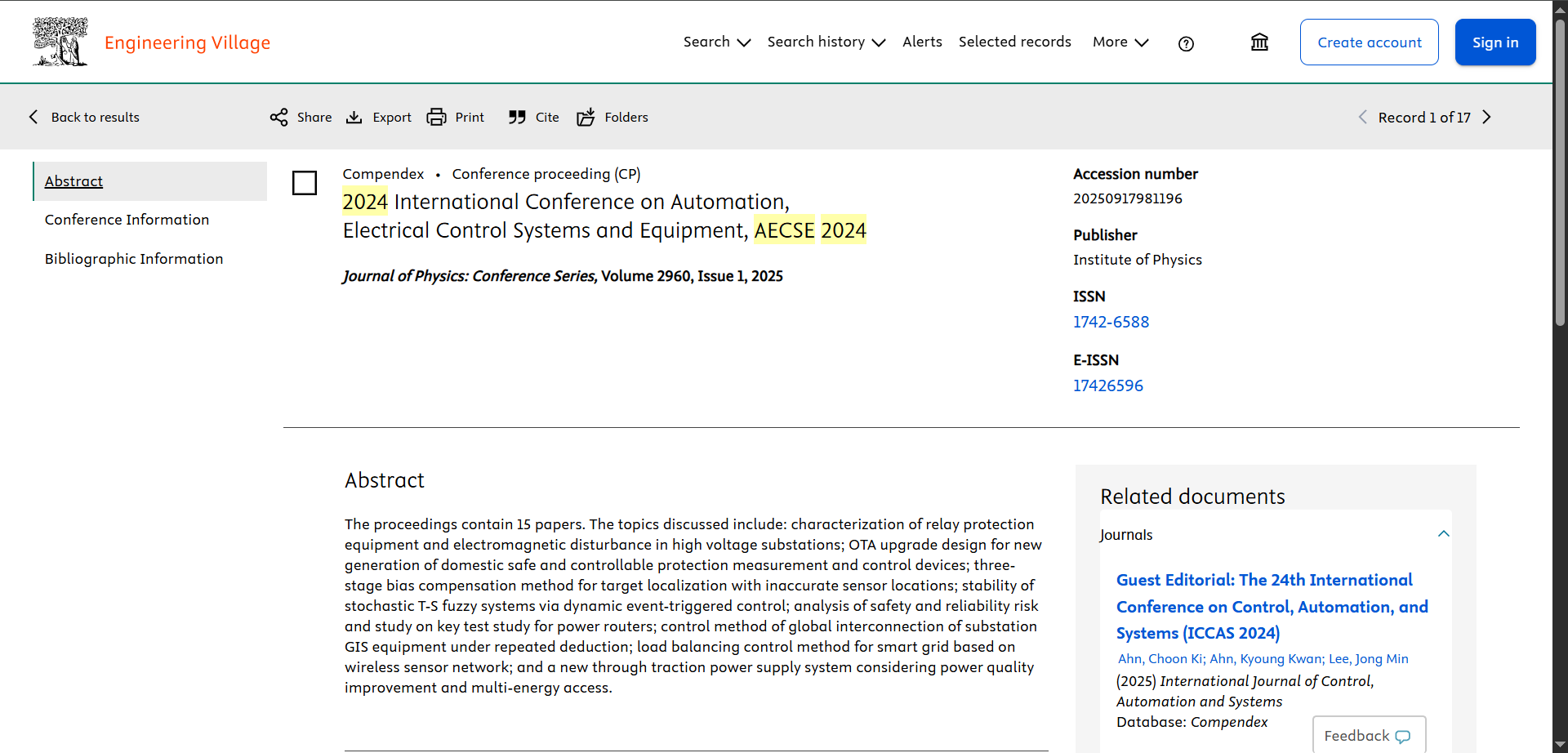Go to next record arrow
Screen dimensions: 1568x753
pyautogui.click(x=1486, y=118)
